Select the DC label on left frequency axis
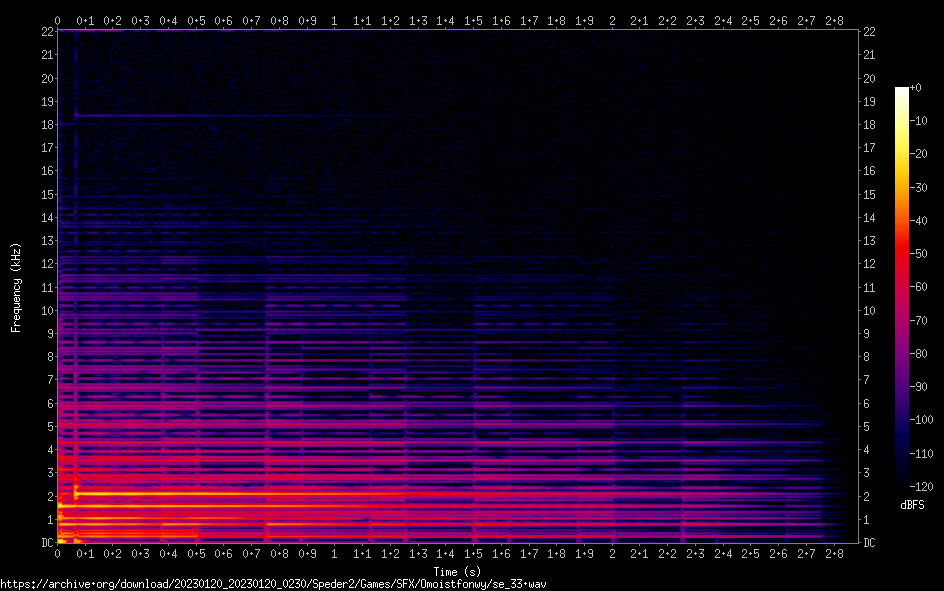Image resolution: width=944 pixels, height=591 pixels. pos(44,543)
